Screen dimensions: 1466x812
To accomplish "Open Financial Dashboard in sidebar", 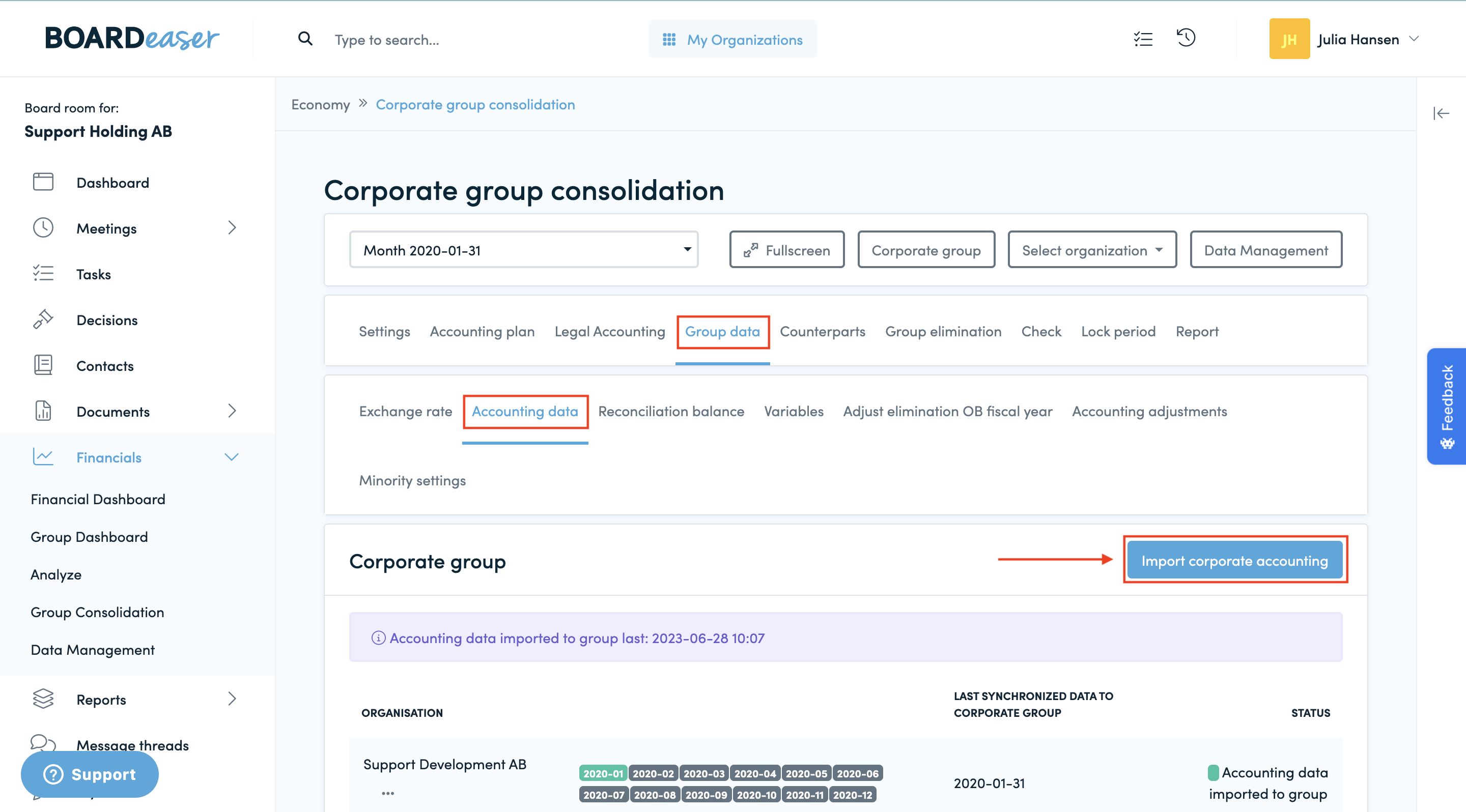I will coord(98,499).
